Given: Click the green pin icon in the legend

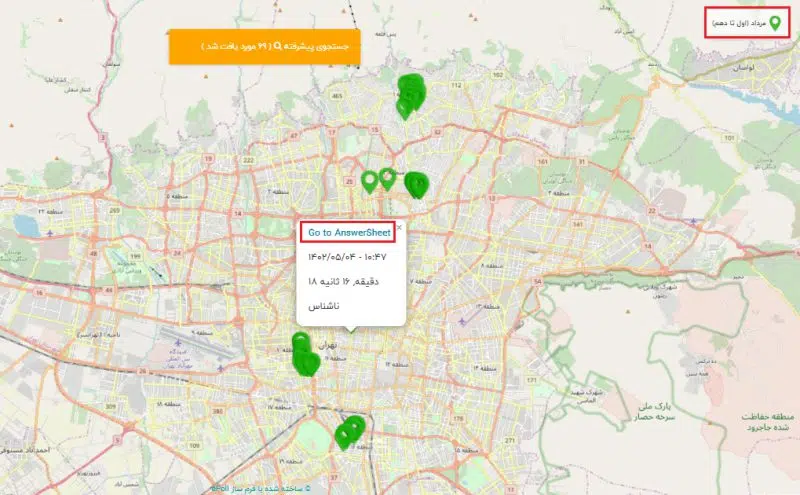Looking at the screenshot, I should (775, 23).
